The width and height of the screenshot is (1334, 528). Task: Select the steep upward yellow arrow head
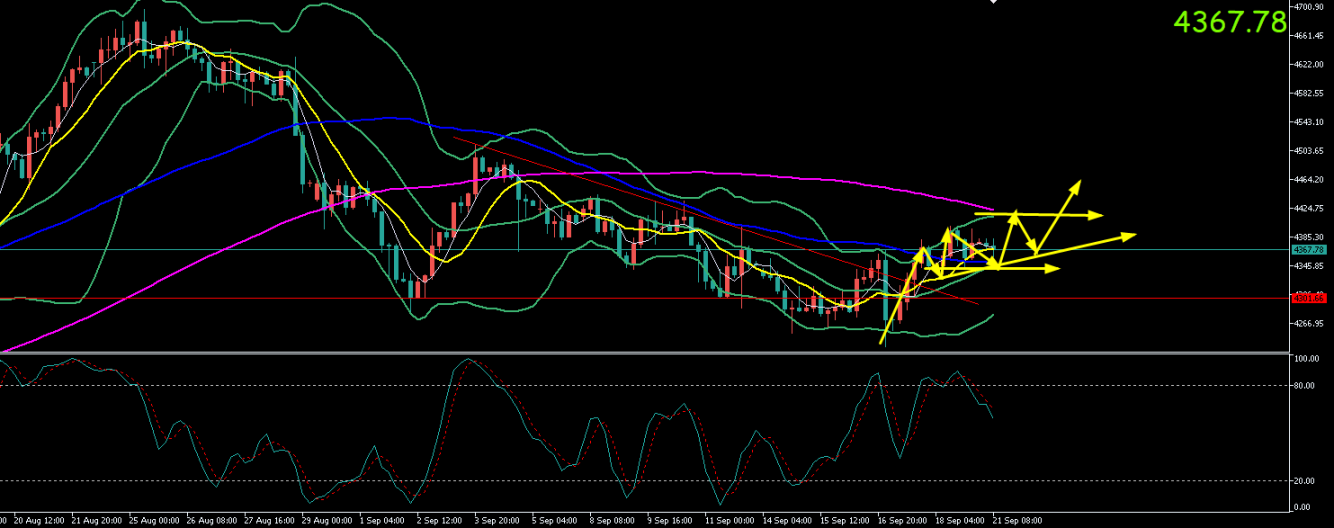coord(1077,183)
